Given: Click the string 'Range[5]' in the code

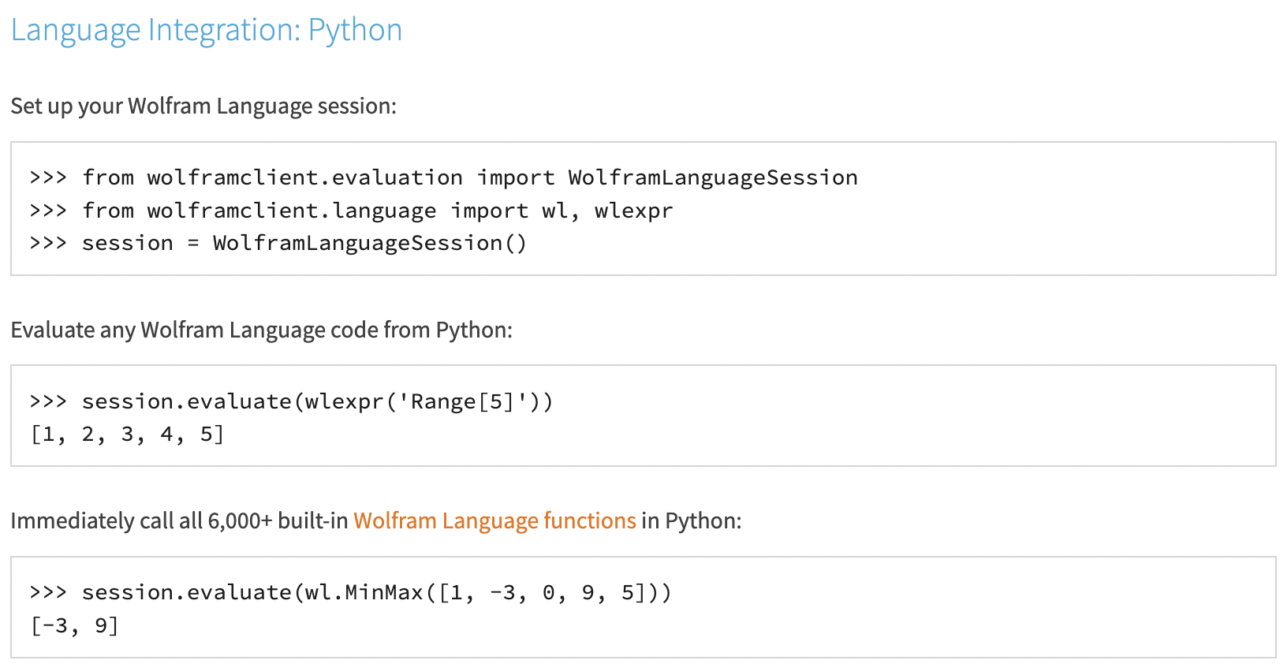Looking at the screenshot, I should pyautogui.click(x=460, y=401).
